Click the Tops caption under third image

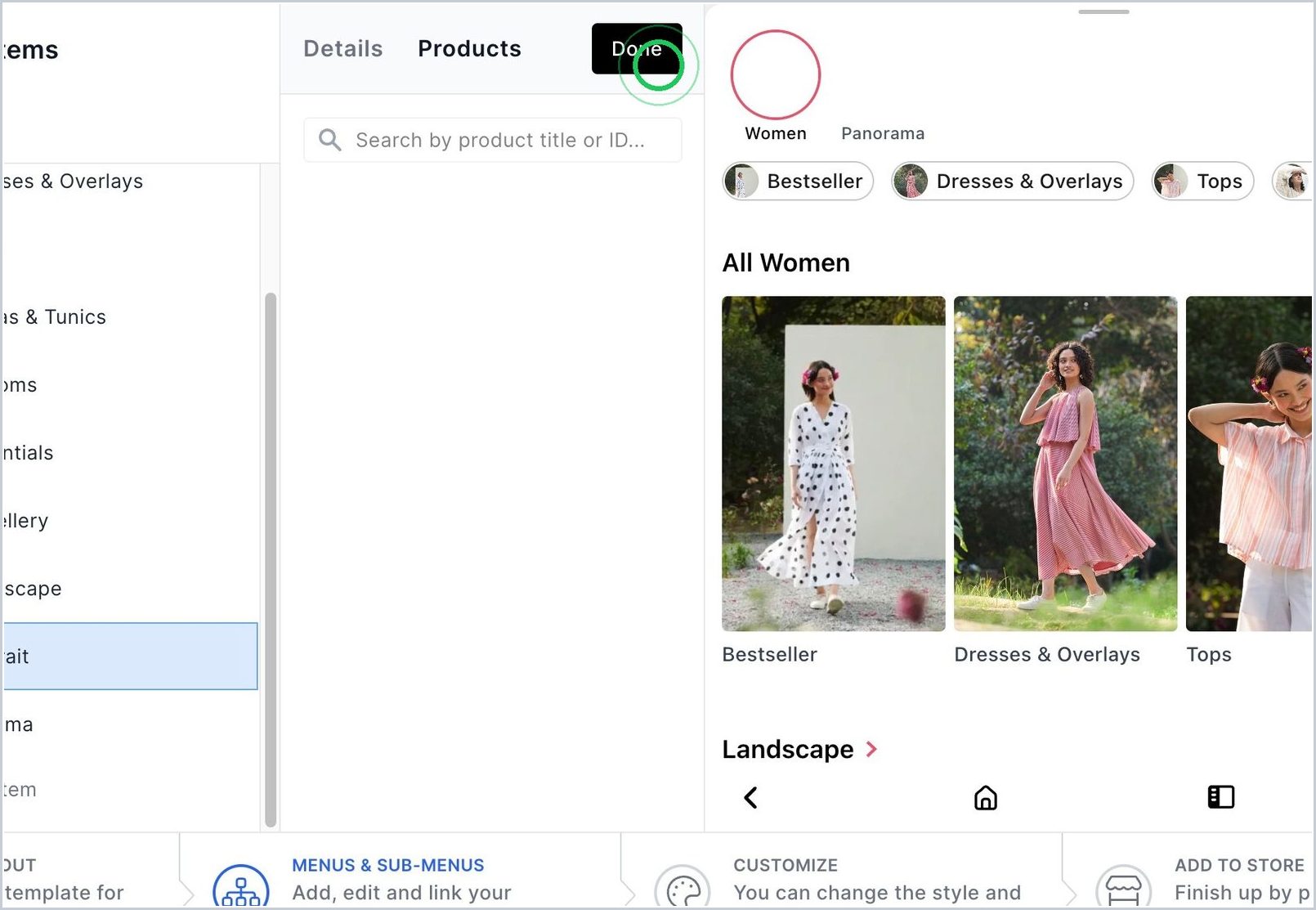(x=1209, y=654)
